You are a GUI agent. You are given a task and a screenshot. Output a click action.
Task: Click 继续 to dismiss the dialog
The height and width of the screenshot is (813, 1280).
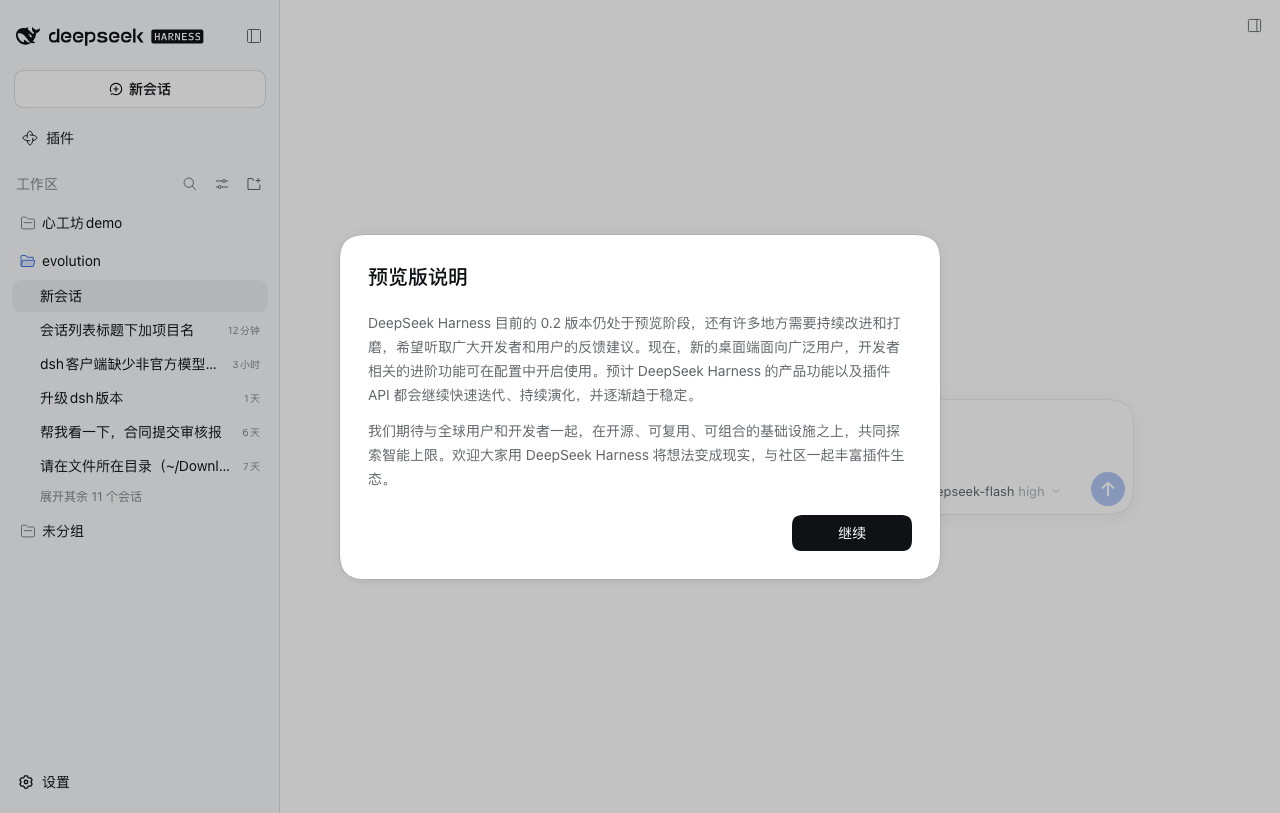click(x=852, y=533)
